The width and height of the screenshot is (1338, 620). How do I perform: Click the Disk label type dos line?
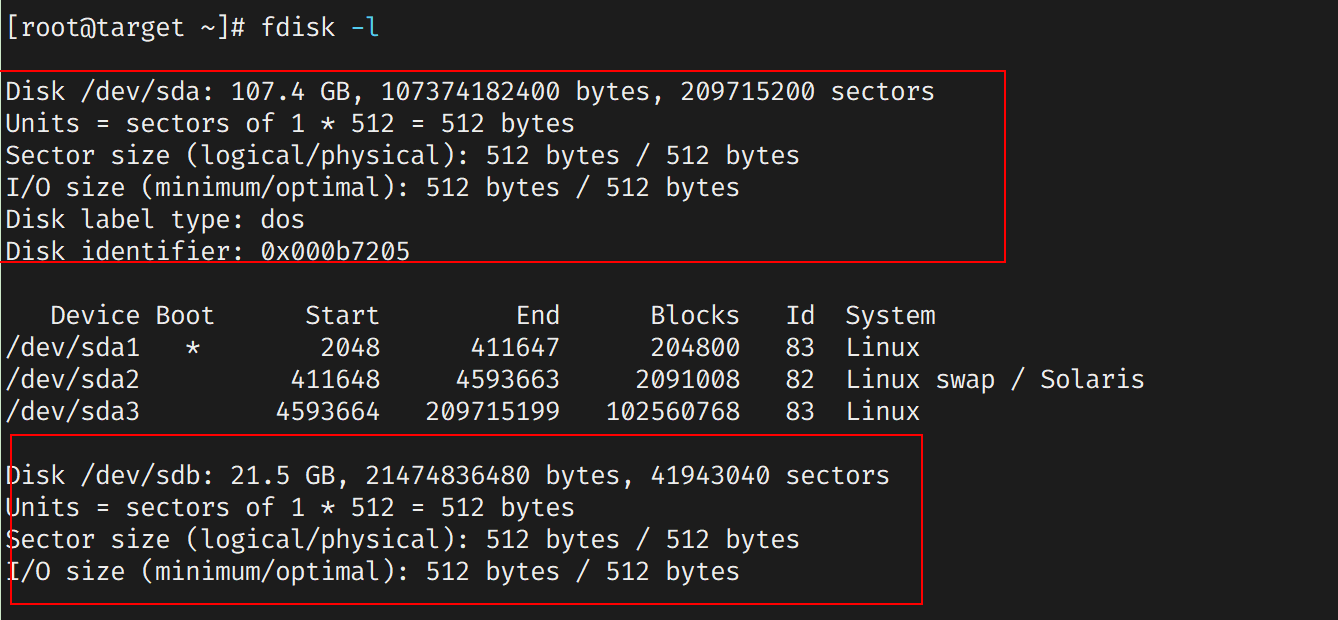(155, 220)
